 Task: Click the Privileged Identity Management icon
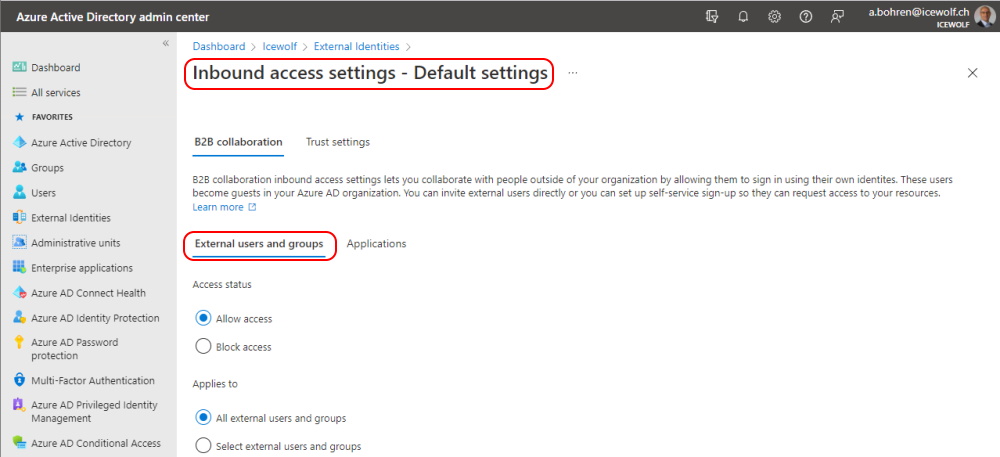[19, 405]
